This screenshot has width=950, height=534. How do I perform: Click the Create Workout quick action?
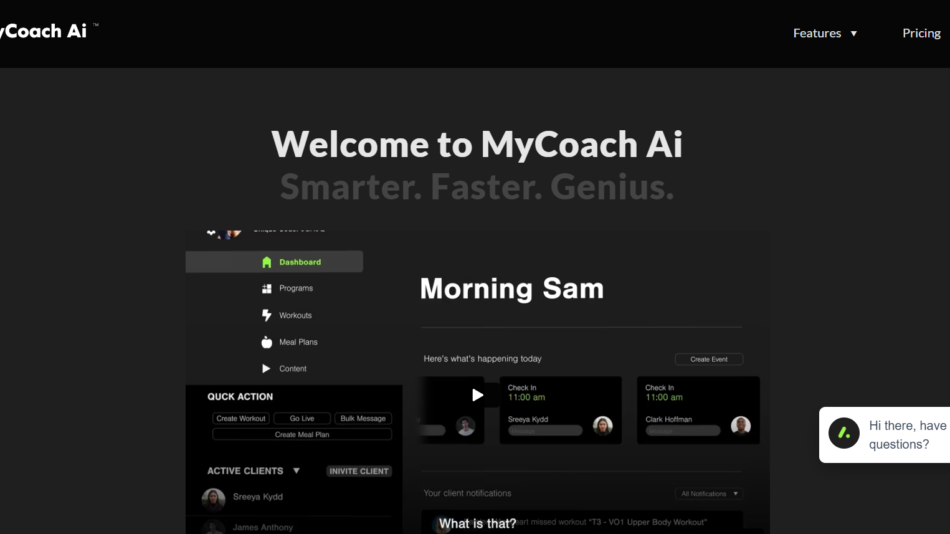(x=241, y=418)
